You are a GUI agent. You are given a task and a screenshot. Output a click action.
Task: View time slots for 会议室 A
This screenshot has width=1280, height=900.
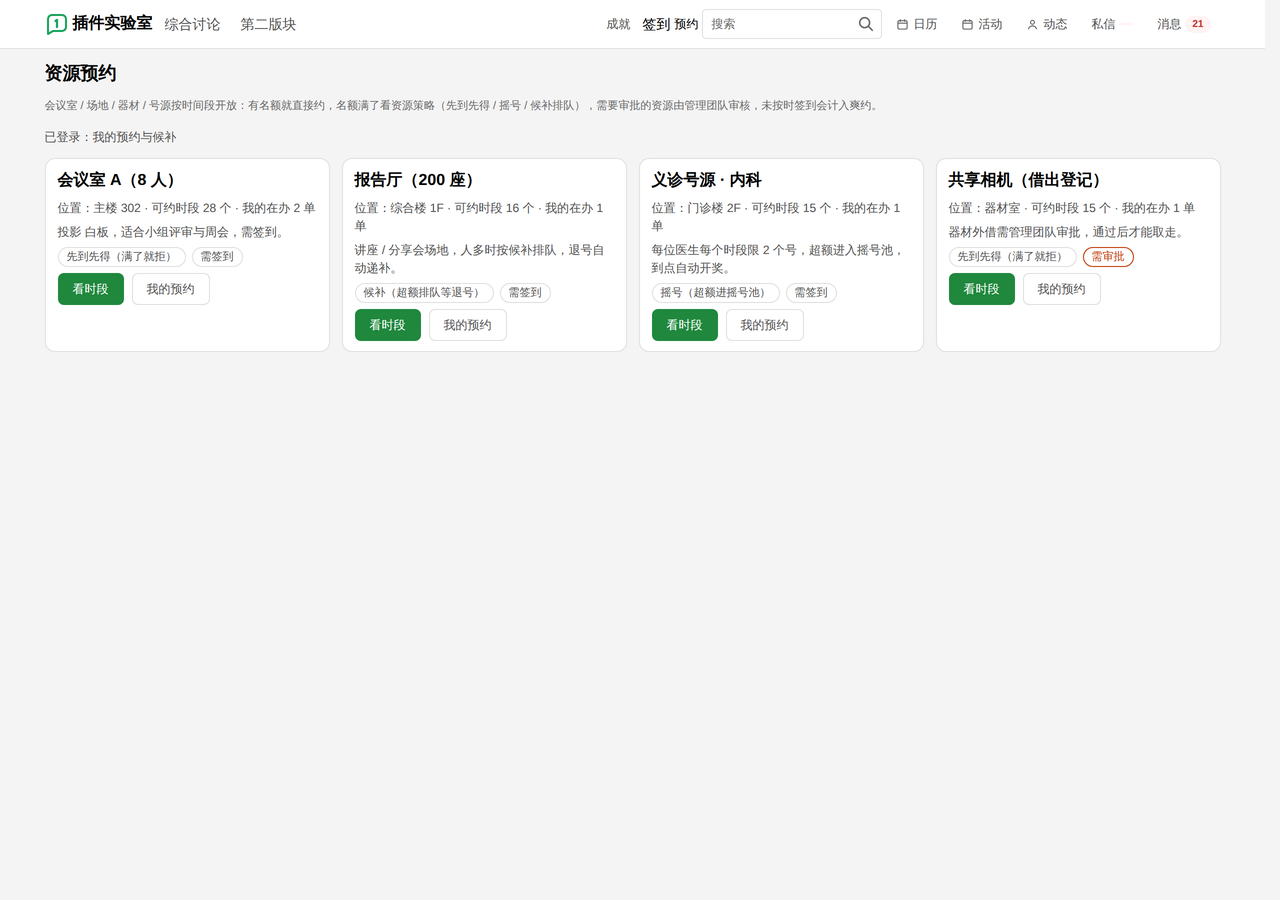pyautogui.click(x=91, y=289)
